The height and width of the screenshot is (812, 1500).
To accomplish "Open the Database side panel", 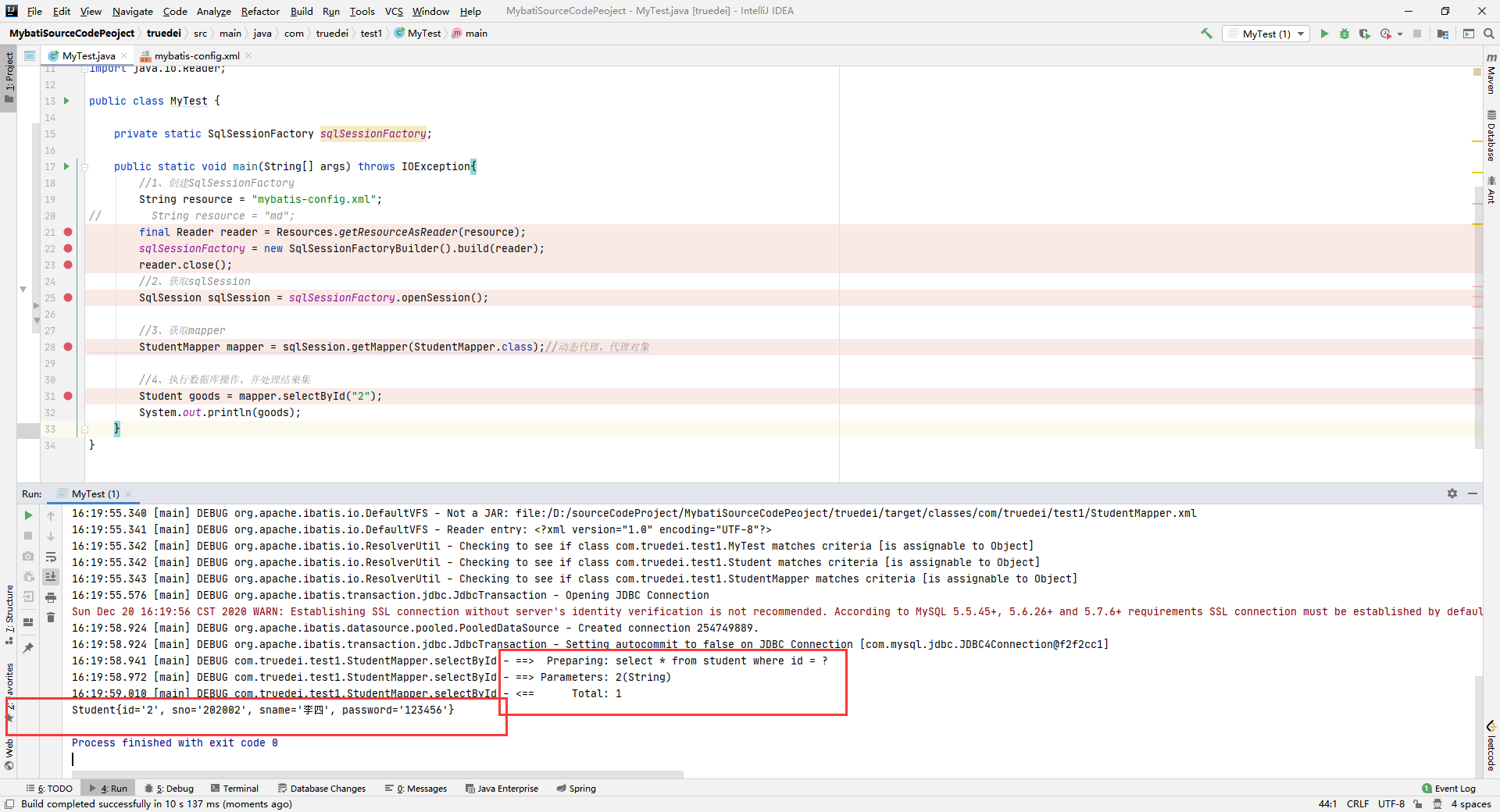I will [x=1491, y=136].
